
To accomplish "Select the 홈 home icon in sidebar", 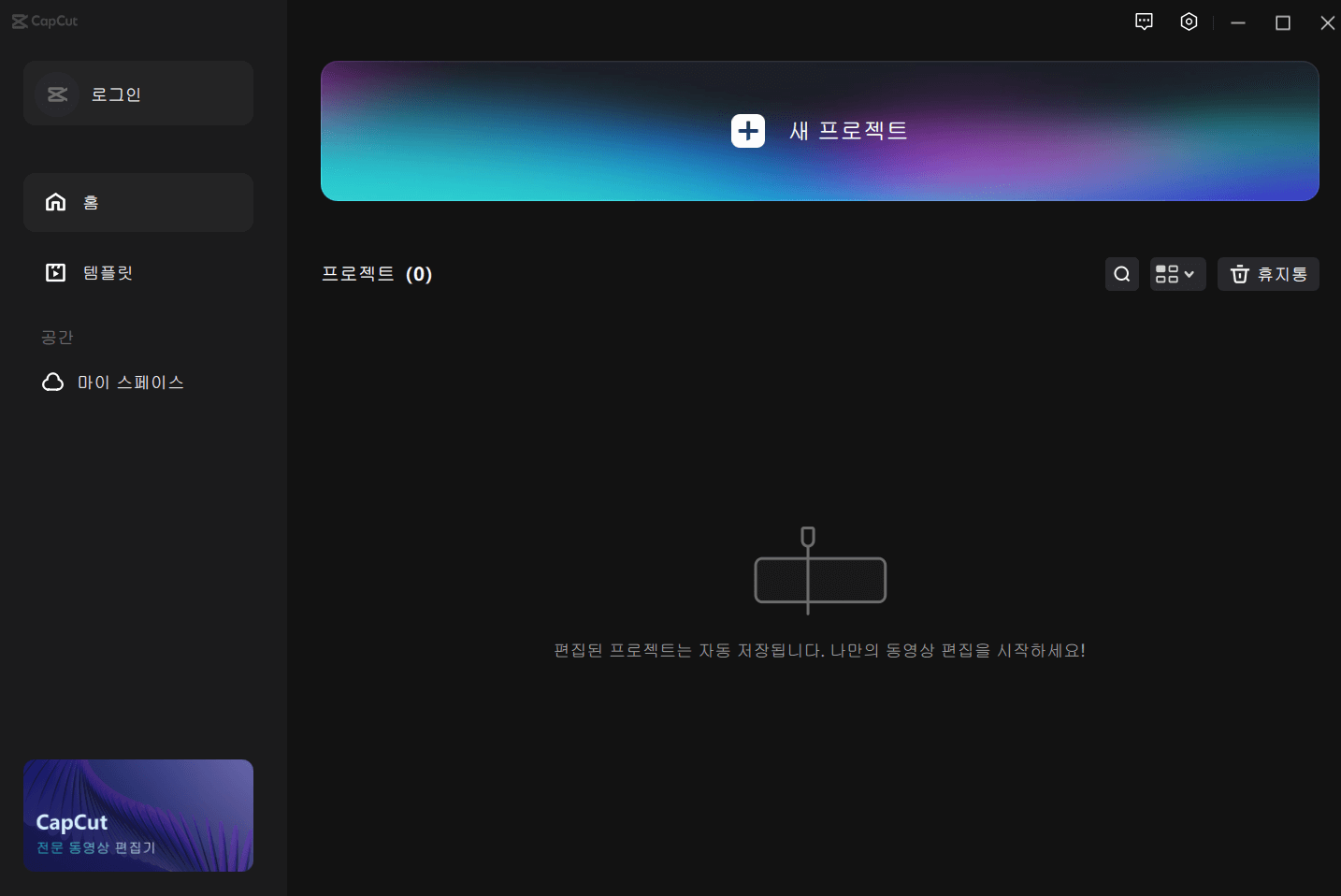I will 54,201.
